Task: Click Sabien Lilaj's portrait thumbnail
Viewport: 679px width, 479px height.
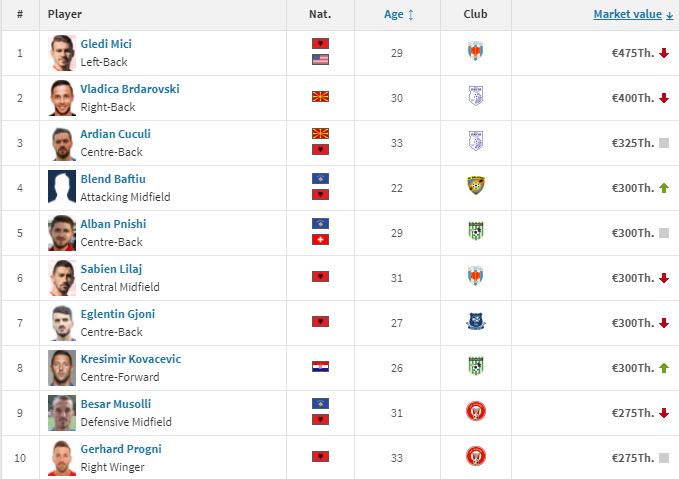Action: pyautogui.click(x=62, y=277)
